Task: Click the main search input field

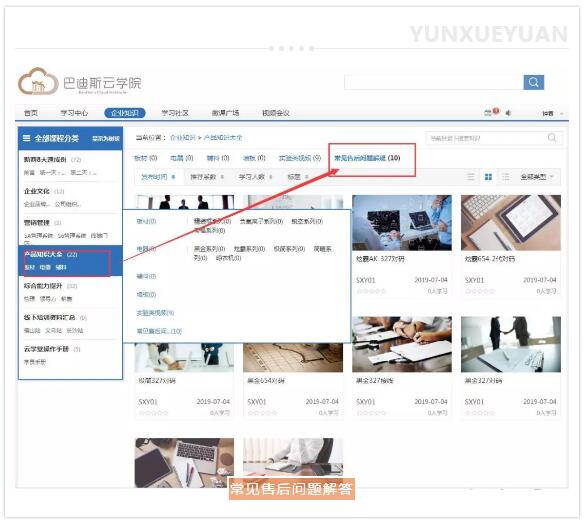Action: [x=434, y=82]
